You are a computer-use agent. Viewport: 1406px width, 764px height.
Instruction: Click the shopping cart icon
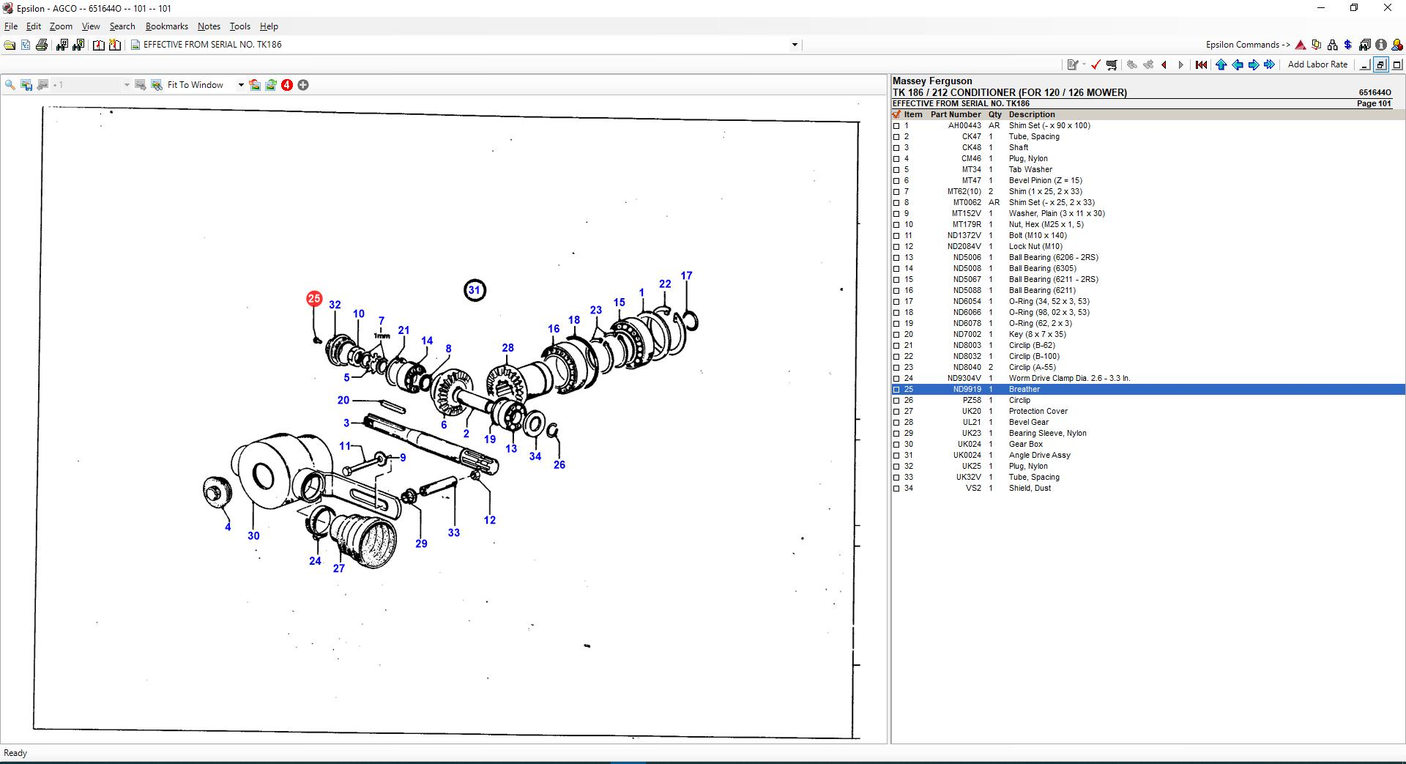(x=1111, y=65)
